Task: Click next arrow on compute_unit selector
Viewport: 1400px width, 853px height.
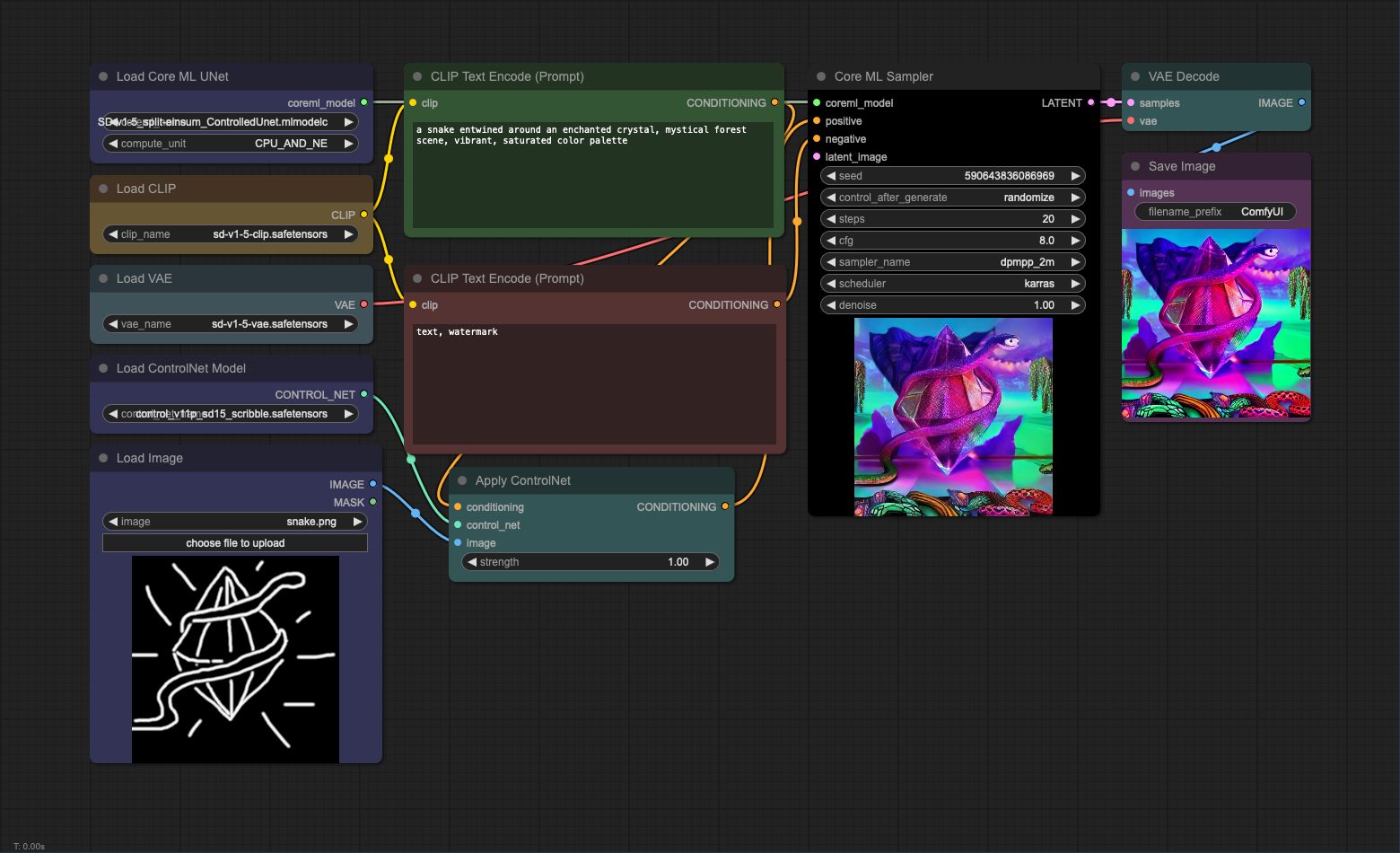Action: point(349,144)
